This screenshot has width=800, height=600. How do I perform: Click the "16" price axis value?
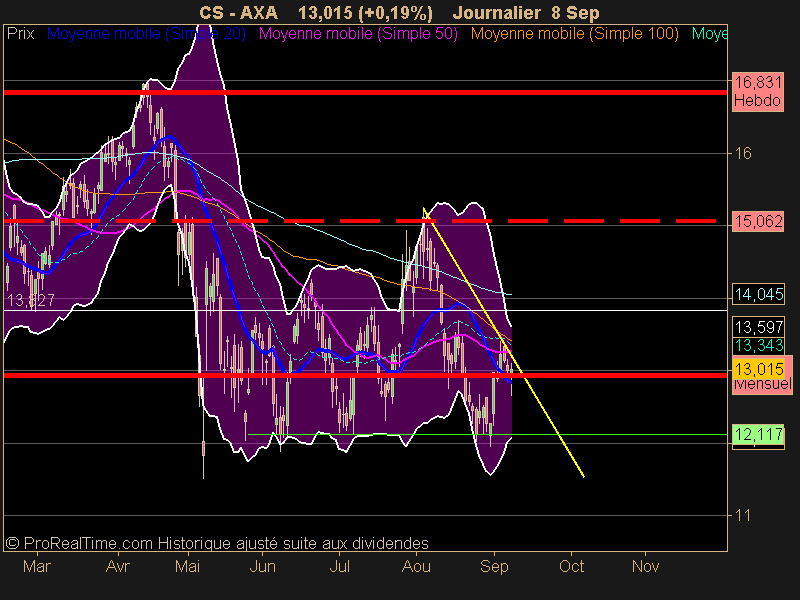point(743,153)
